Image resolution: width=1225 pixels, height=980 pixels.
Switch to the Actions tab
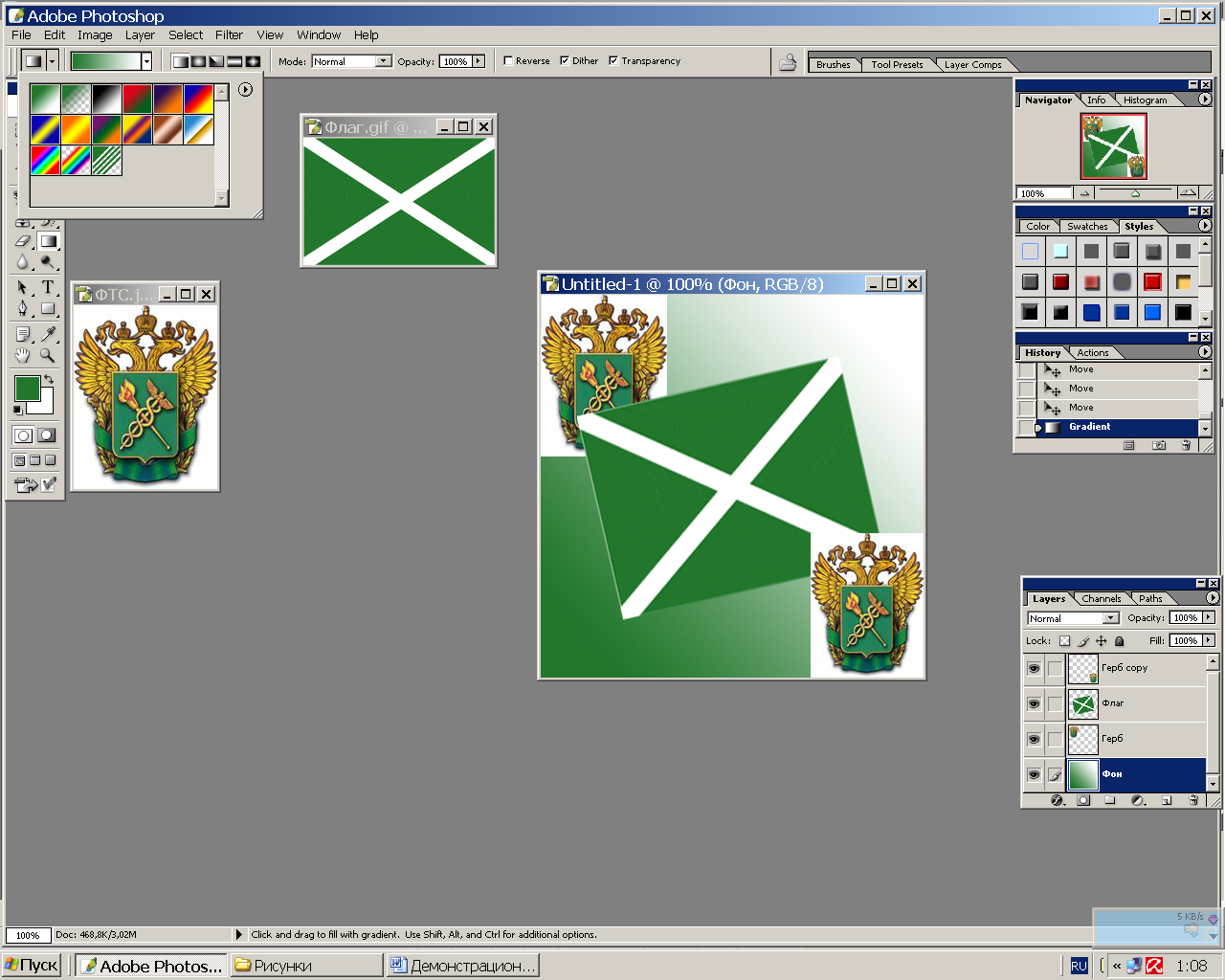1092,353
